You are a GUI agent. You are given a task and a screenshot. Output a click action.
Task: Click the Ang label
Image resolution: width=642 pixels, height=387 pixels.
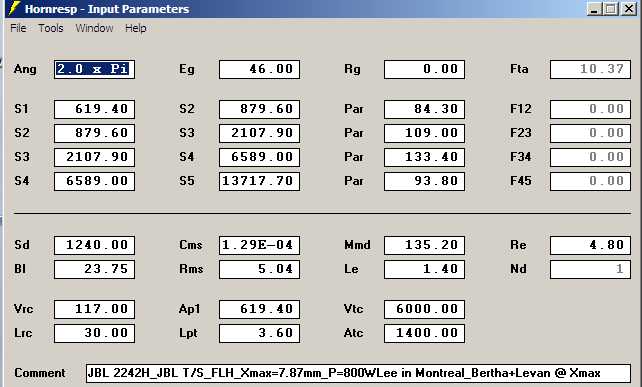click(x=25, y=69)
